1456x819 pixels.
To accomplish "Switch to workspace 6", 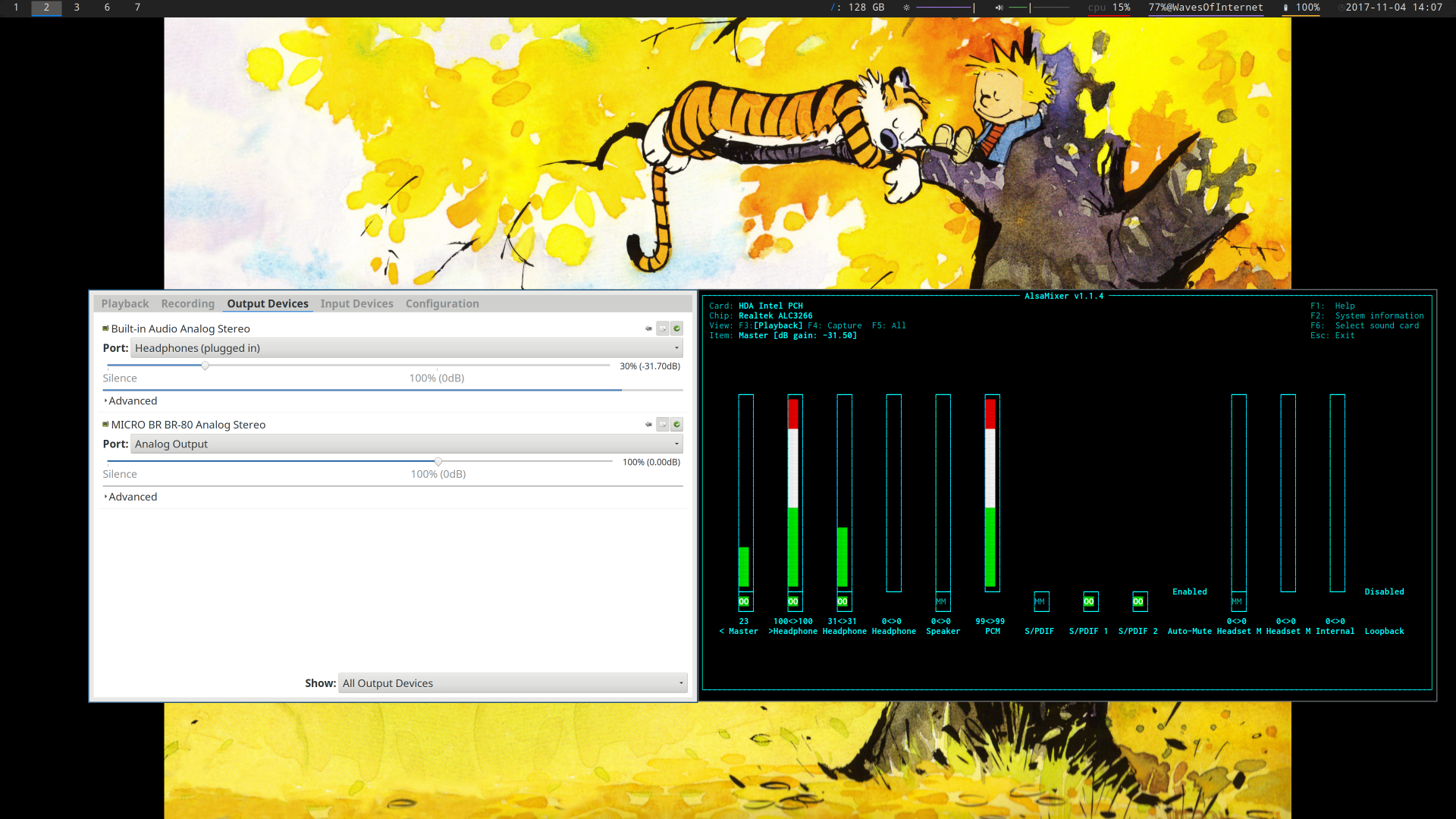I will pyautogui.click(x=107, y=8).
